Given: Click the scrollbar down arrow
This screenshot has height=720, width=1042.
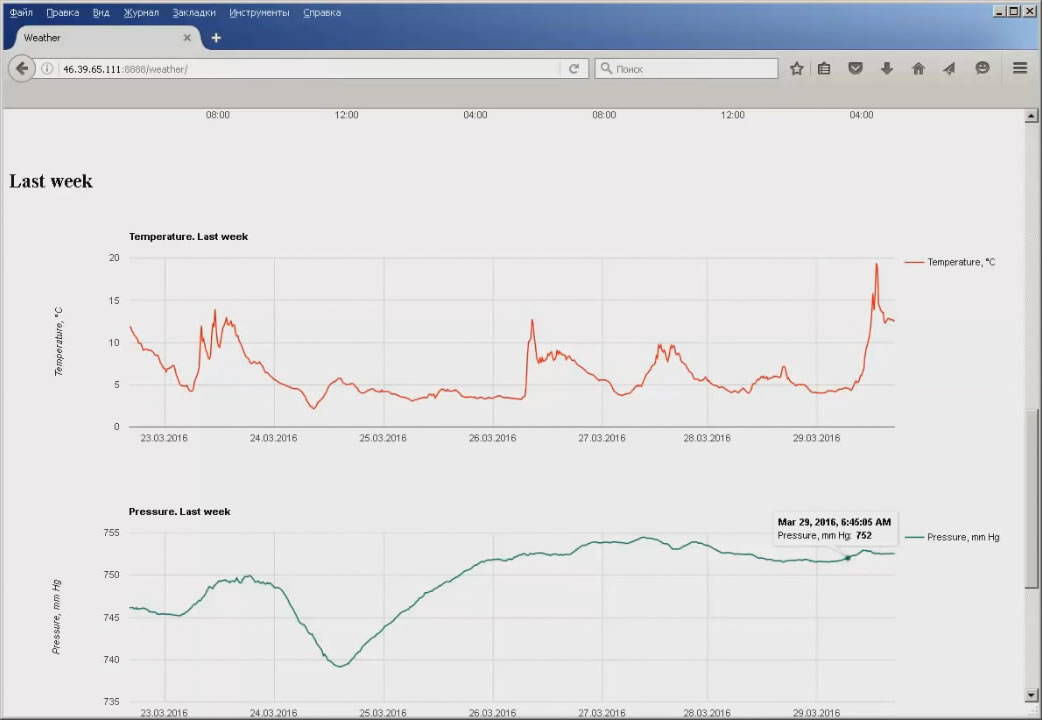Looking at the screenshot, I should pos(1032,695).
